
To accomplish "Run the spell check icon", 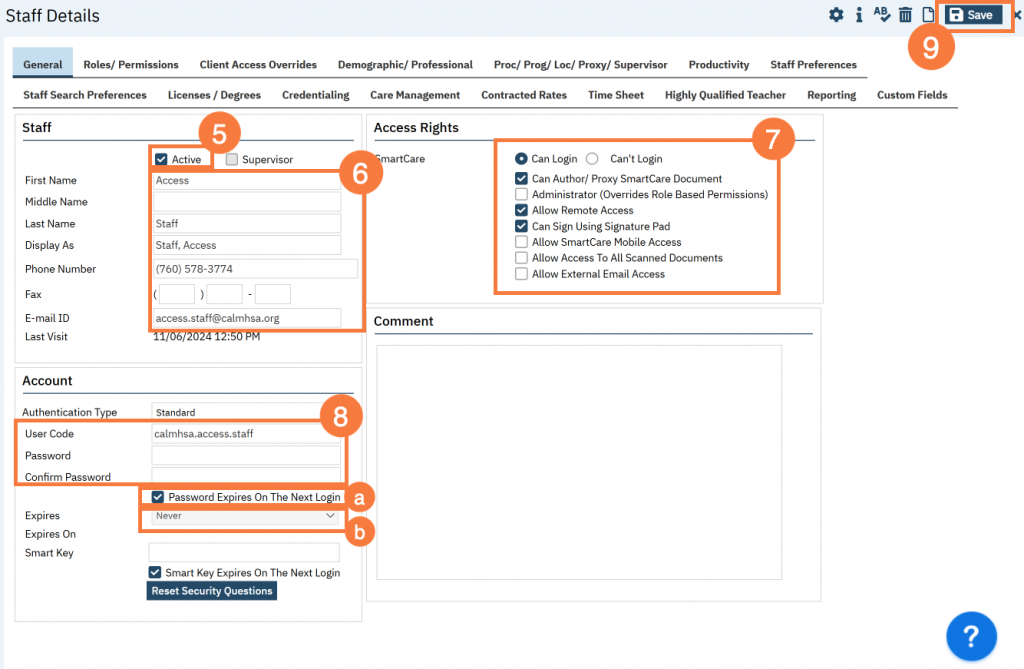I will (882, 14).
